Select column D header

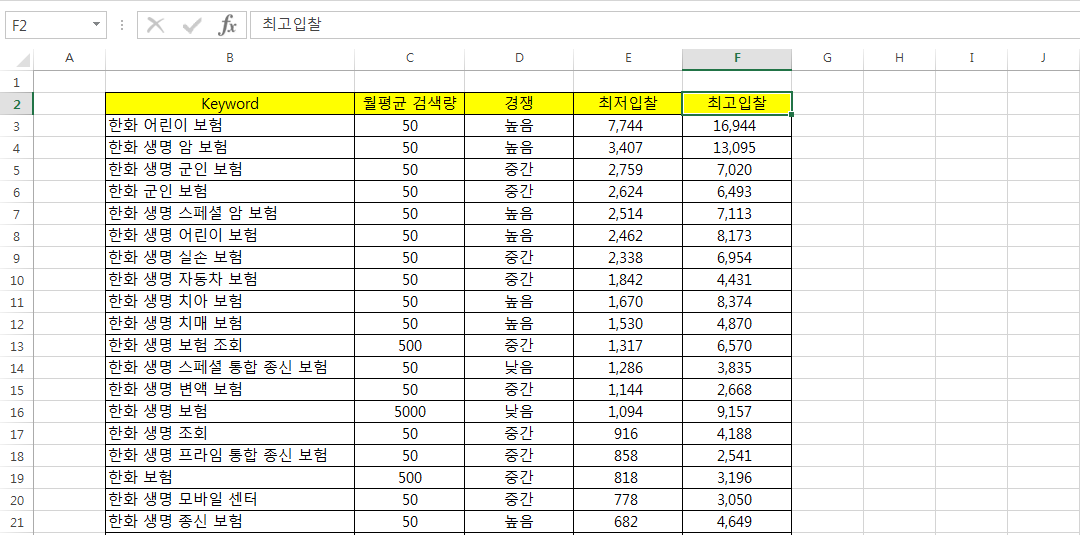[x=519, y=59]
